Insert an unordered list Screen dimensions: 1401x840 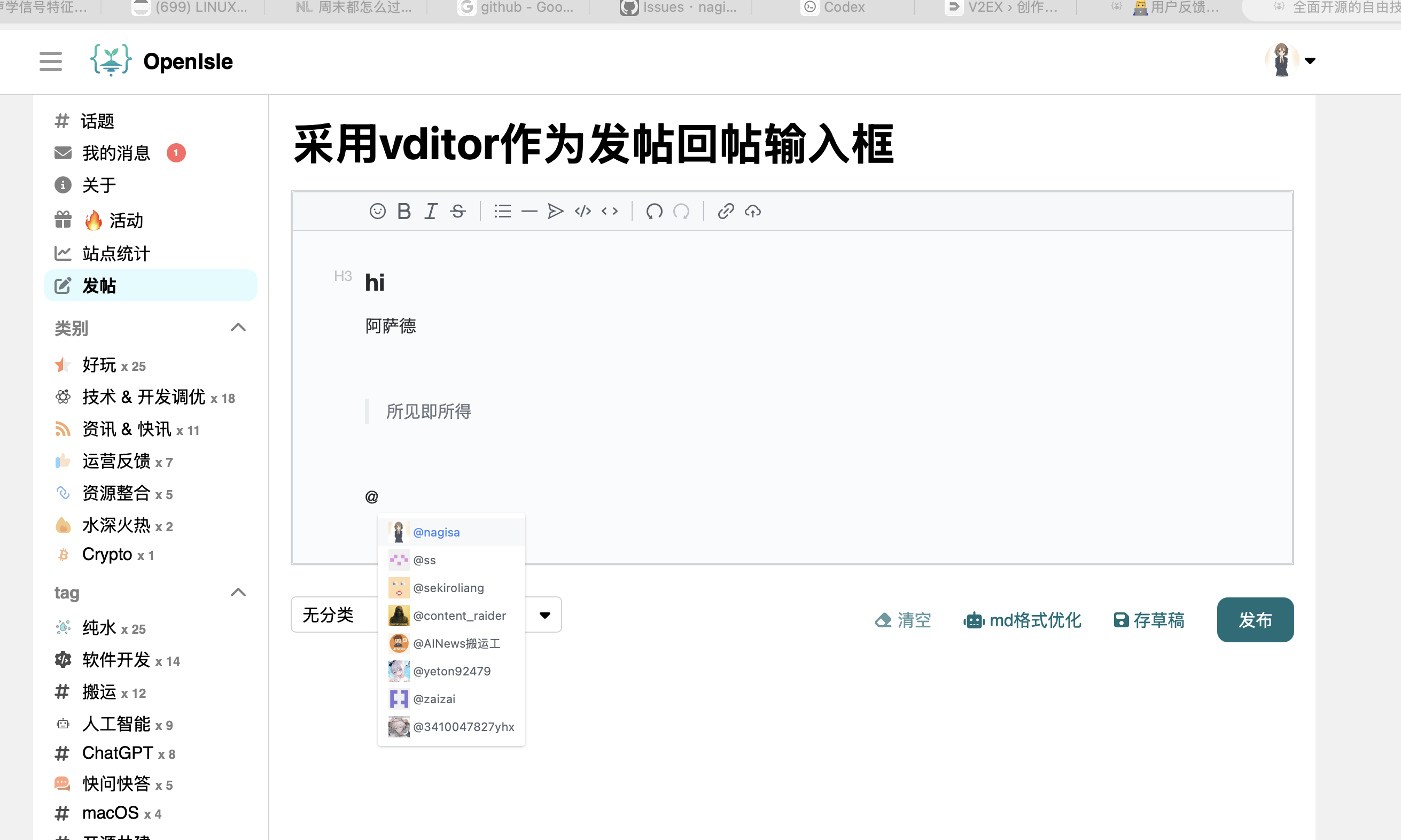point(502,211)
